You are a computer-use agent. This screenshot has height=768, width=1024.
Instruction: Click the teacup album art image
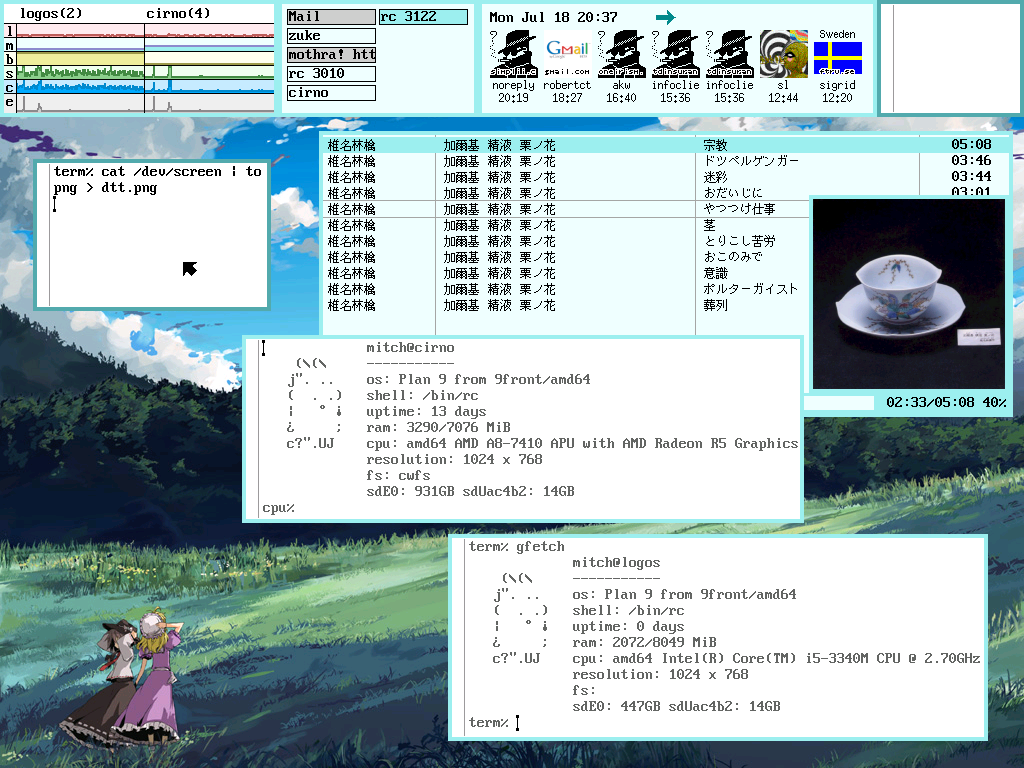(x=908, y=292)
